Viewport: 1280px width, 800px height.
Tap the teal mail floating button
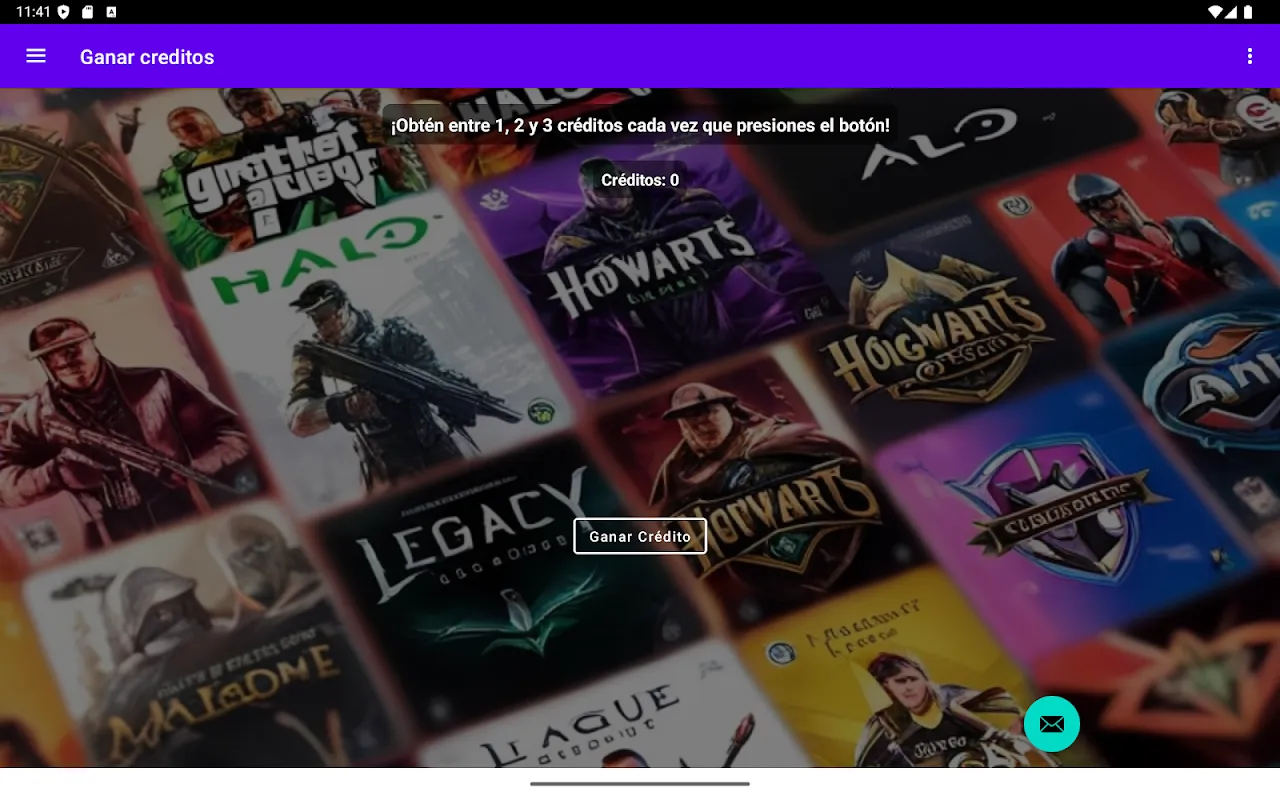[1051, 723]
